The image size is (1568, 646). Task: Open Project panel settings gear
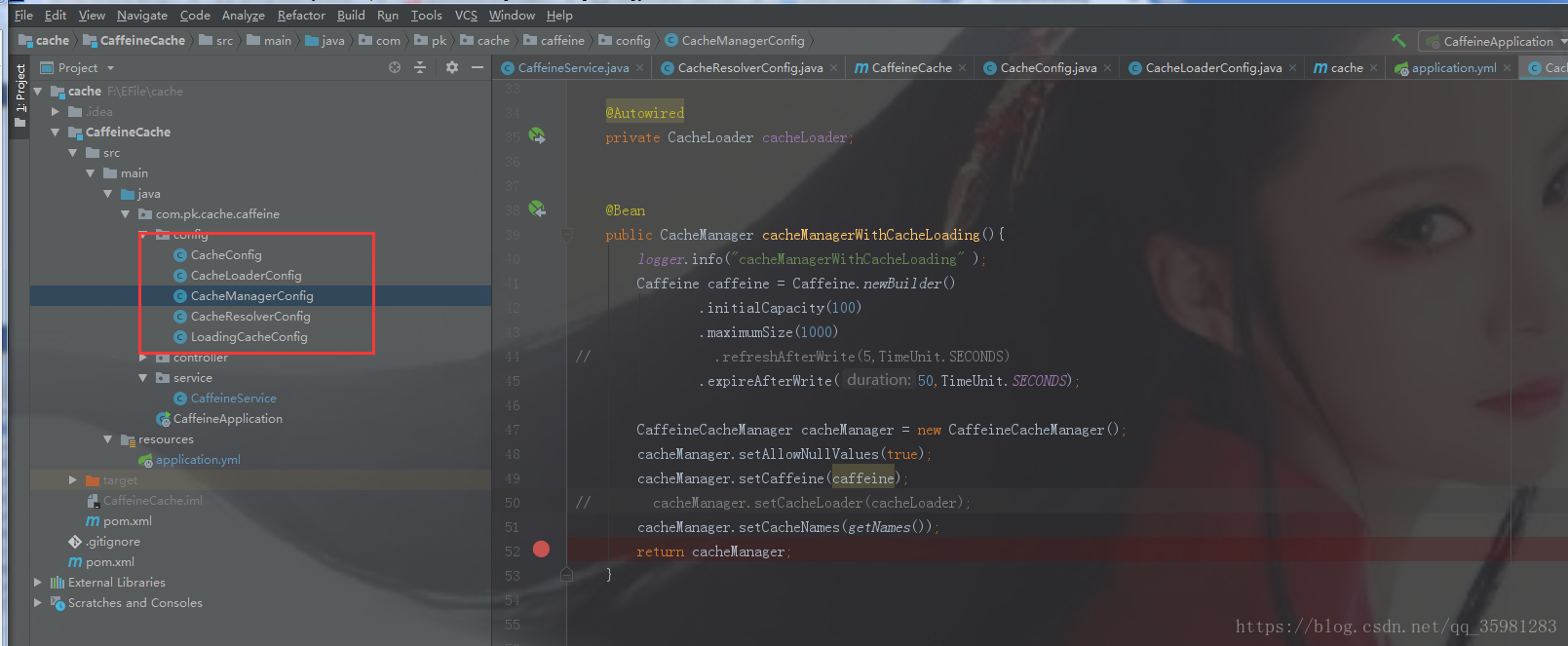click(452, 67)
